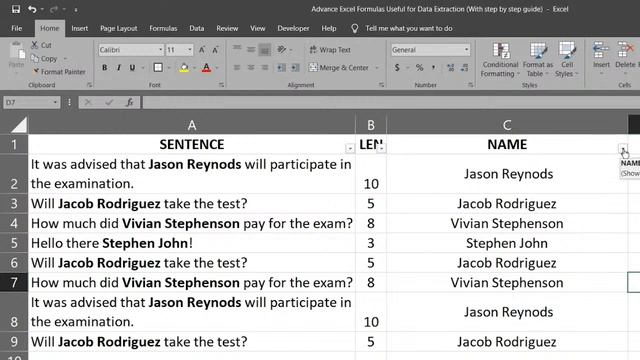This screenshot has width=640, height=360.
Task: Apply red Font Color swatch
Action: [207, 67]
